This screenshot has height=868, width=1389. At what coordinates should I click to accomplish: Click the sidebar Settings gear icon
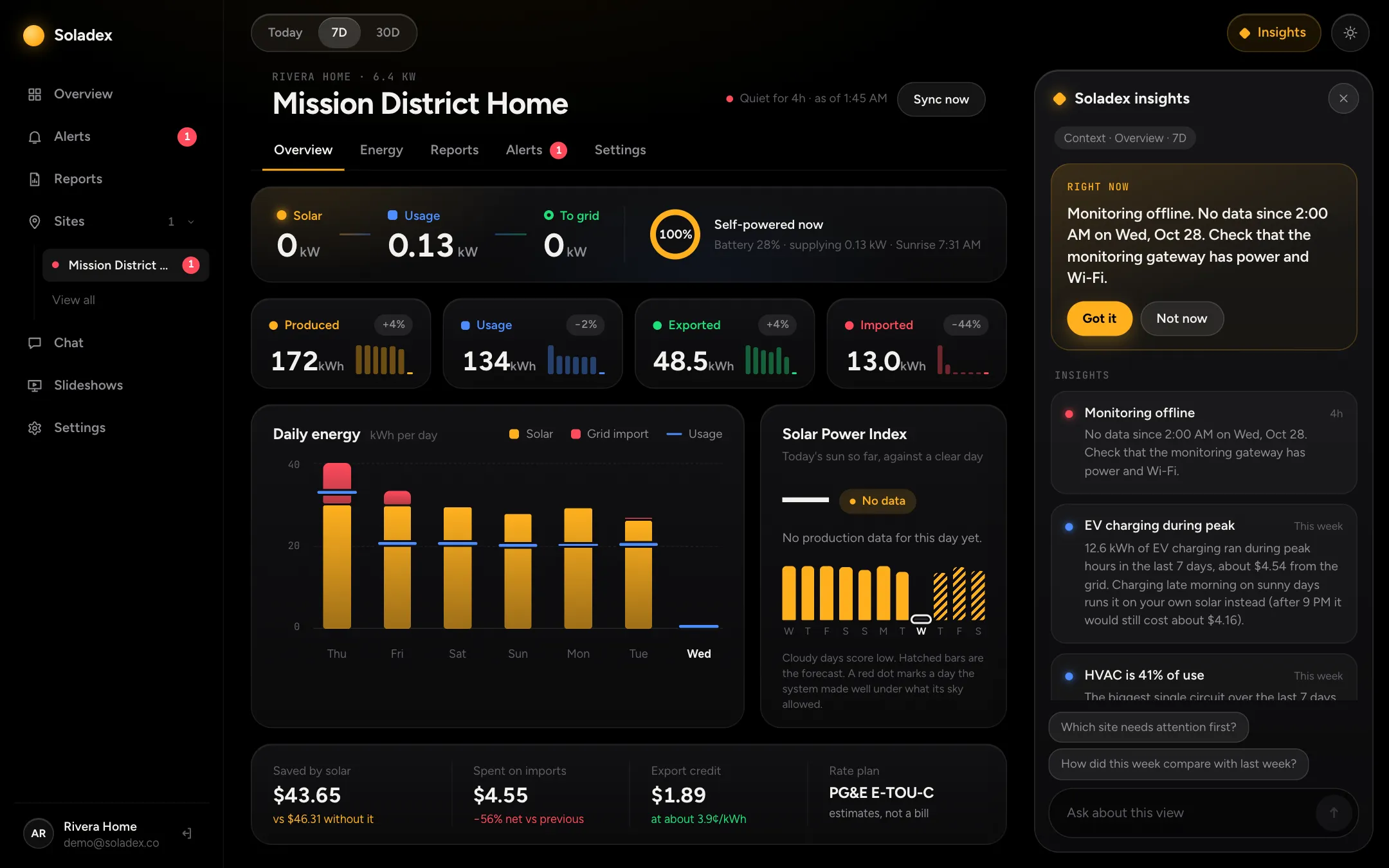coord(35,428)
